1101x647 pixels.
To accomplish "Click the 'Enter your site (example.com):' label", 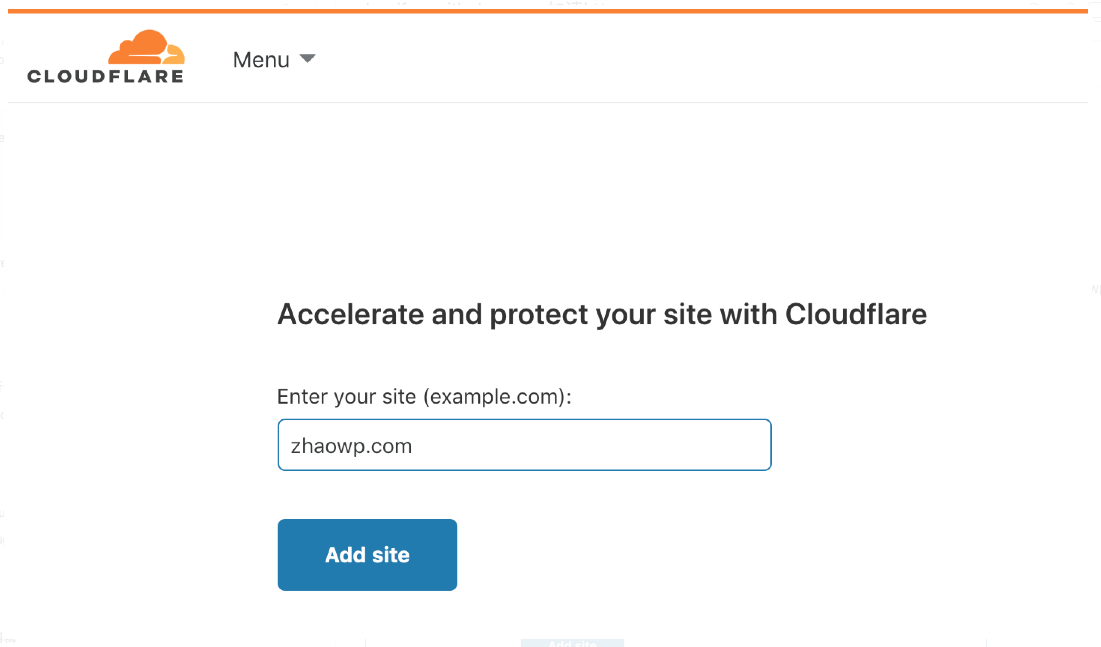I will (424, 396).
